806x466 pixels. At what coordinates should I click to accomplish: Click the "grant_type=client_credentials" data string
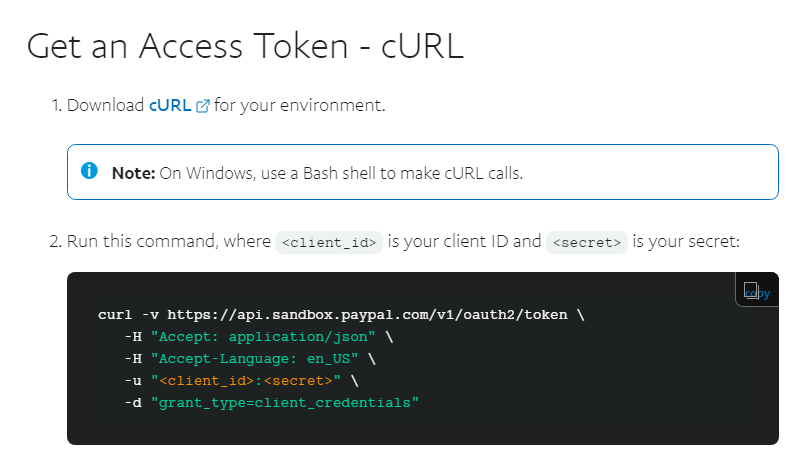[x=284, y=403]
